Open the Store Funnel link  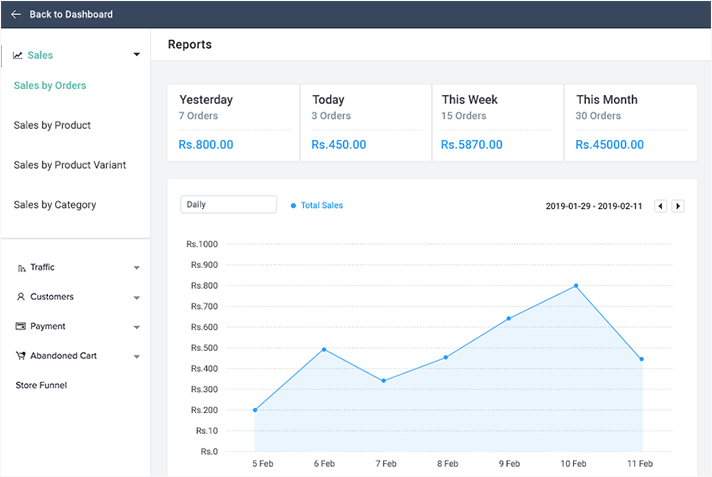tap(41, 385)
